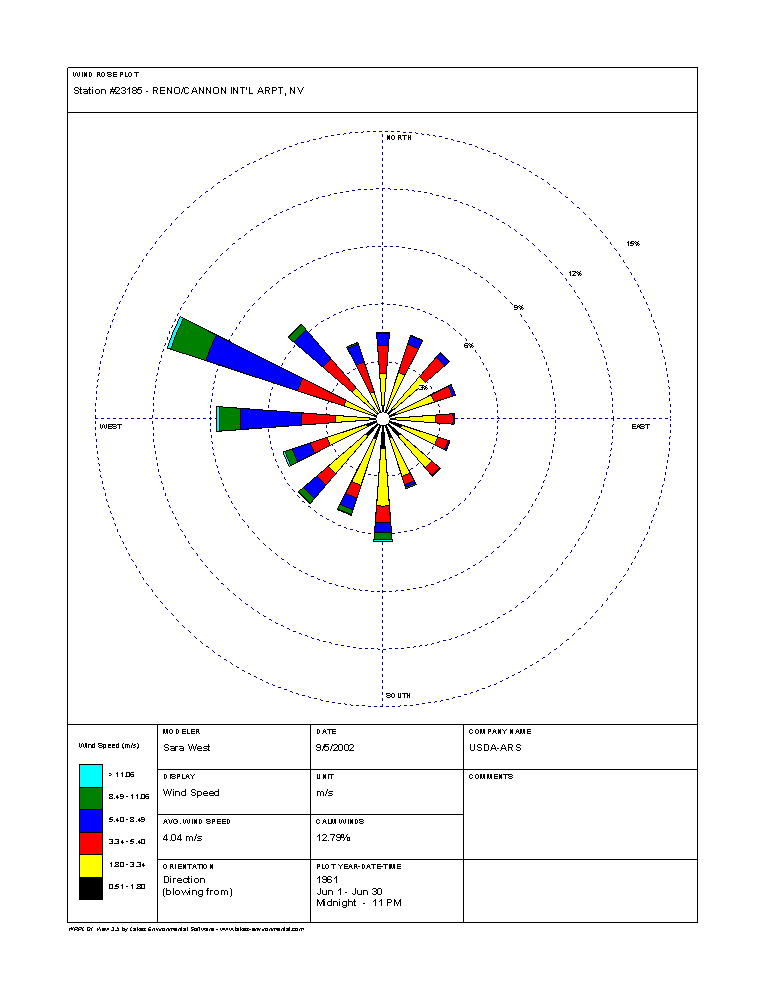The width and height of the screenshot is (765, 990).
Task: Click the blue 5.40-8.49 legend swatch
Action: pyautogui.click(x=91, y=821)
